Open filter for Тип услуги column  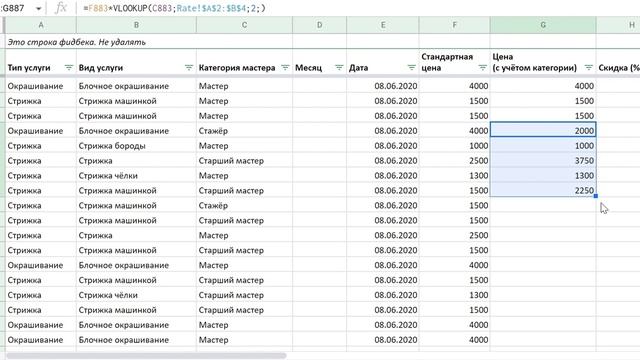tap(69, 68)
